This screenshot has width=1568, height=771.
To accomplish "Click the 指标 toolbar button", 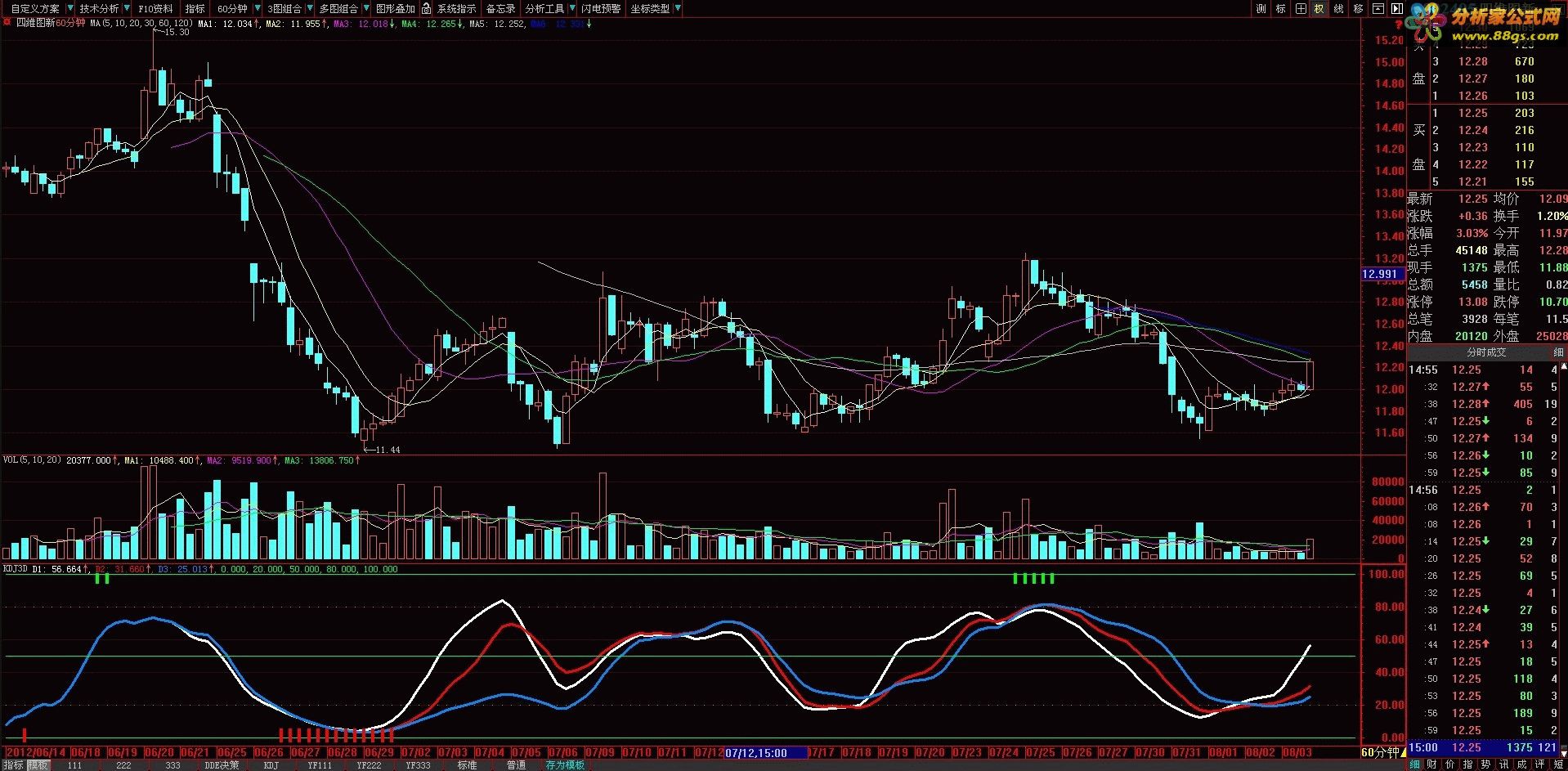I will tap(195, 8).
